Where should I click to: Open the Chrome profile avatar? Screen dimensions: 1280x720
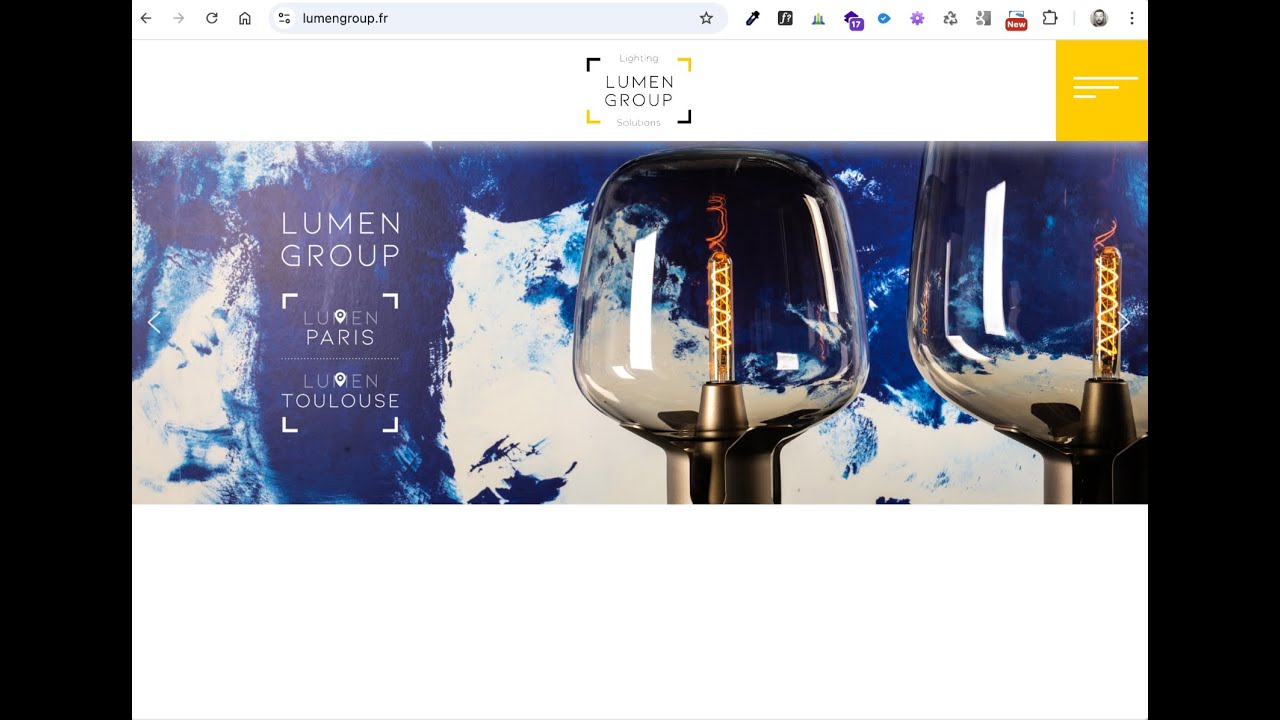point(1099,18)
